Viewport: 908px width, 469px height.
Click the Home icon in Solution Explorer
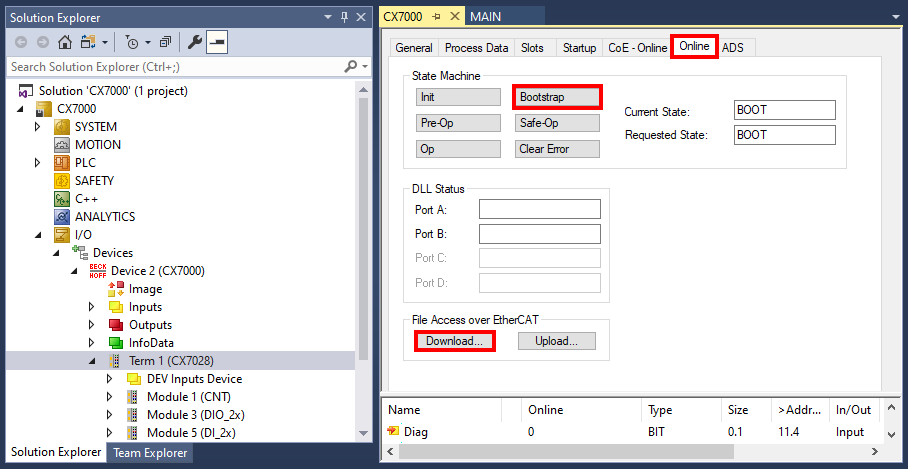tap(65, 42)
